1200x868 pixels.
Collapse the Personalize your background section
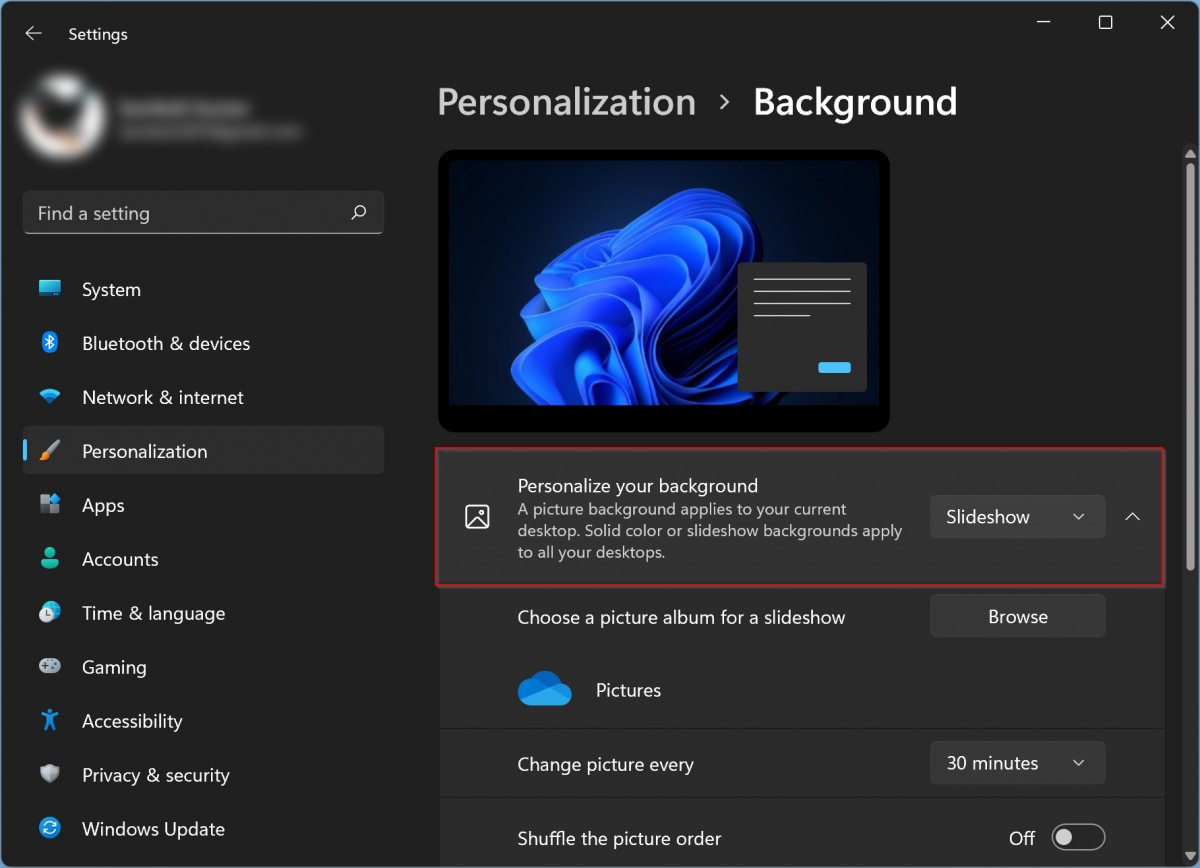1132,517
